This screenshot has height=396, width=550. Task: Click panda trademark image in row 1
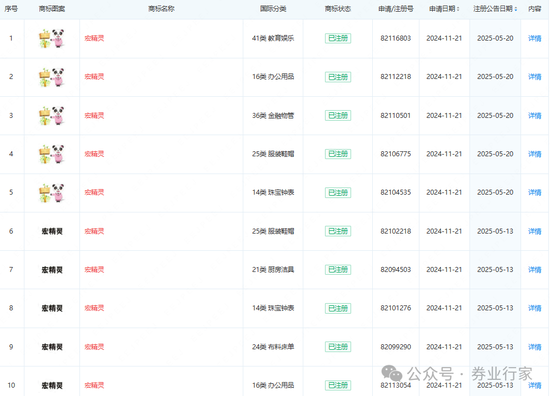pos(52,38)
